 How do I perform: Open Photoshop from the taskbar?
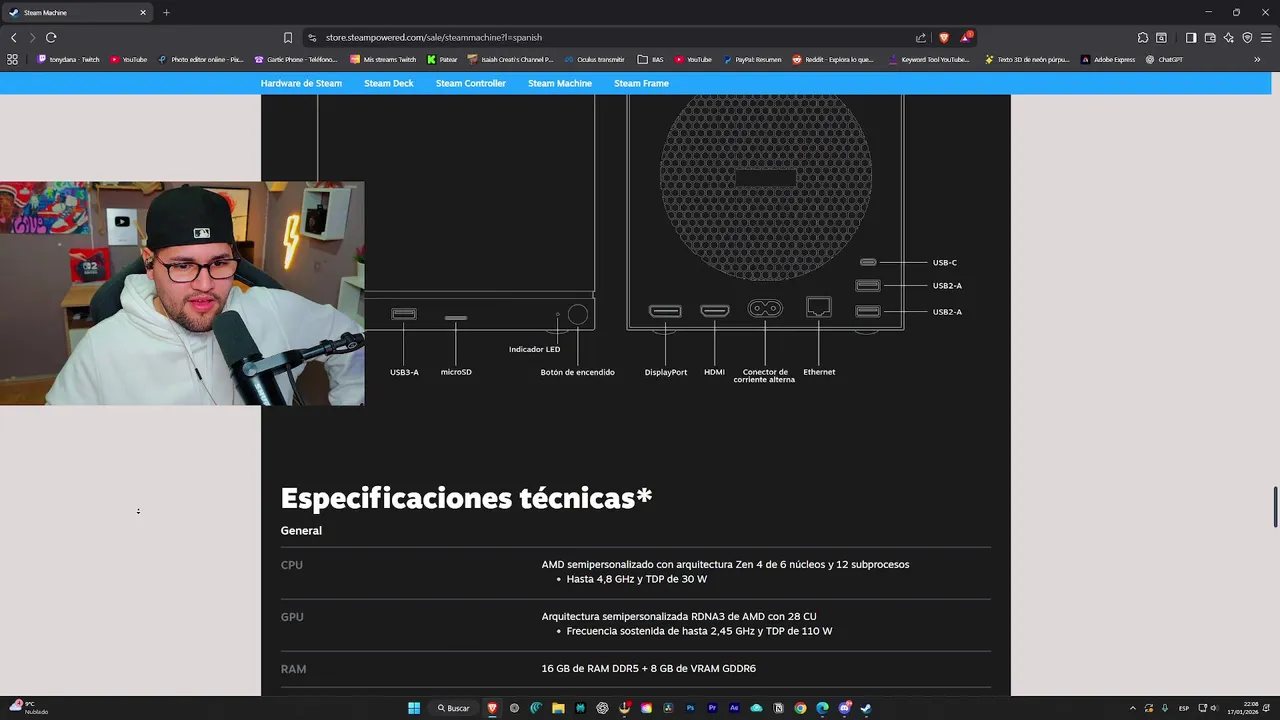(690, 708)
